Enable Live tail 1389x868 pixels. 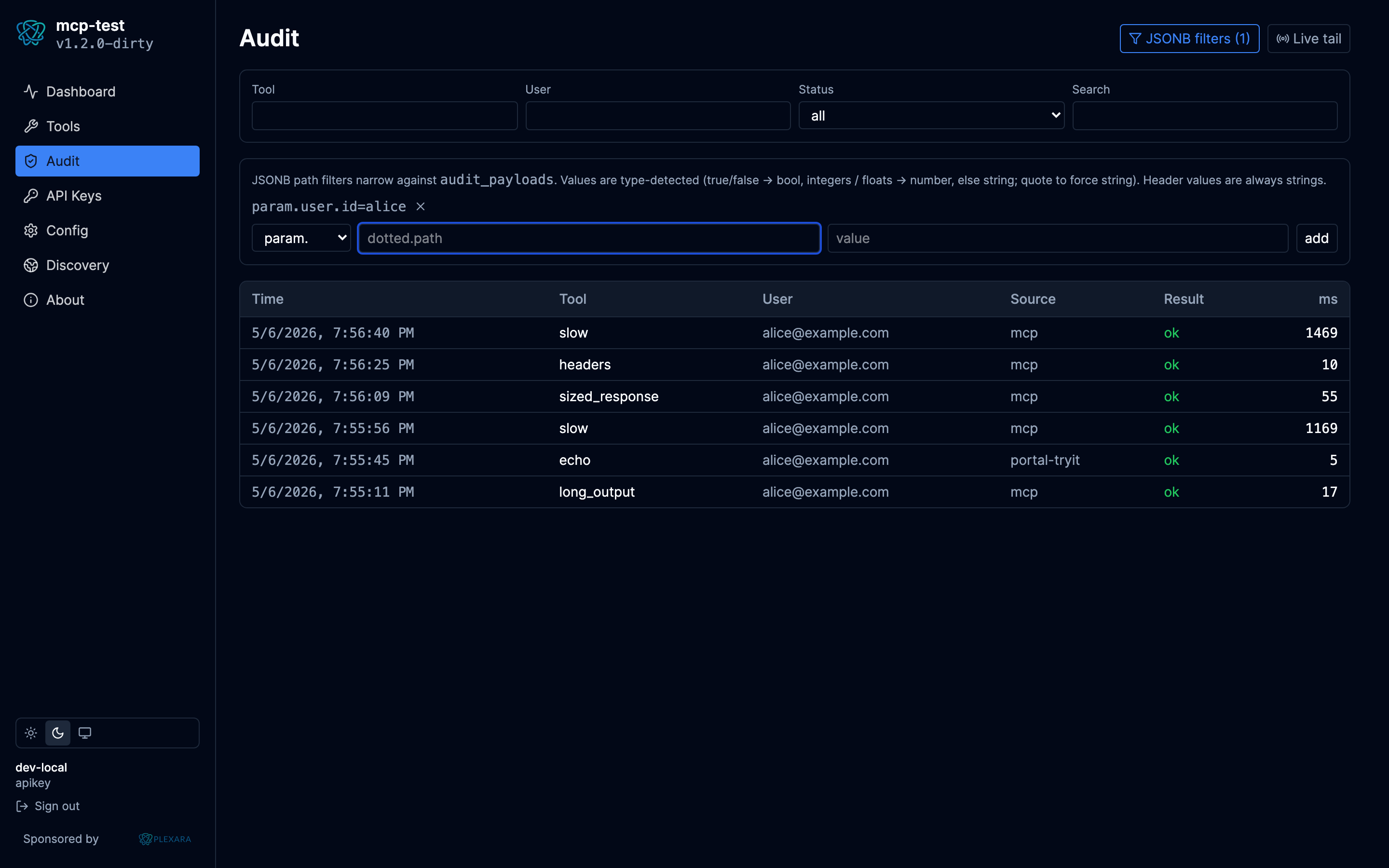click(x=1308, y=39)
